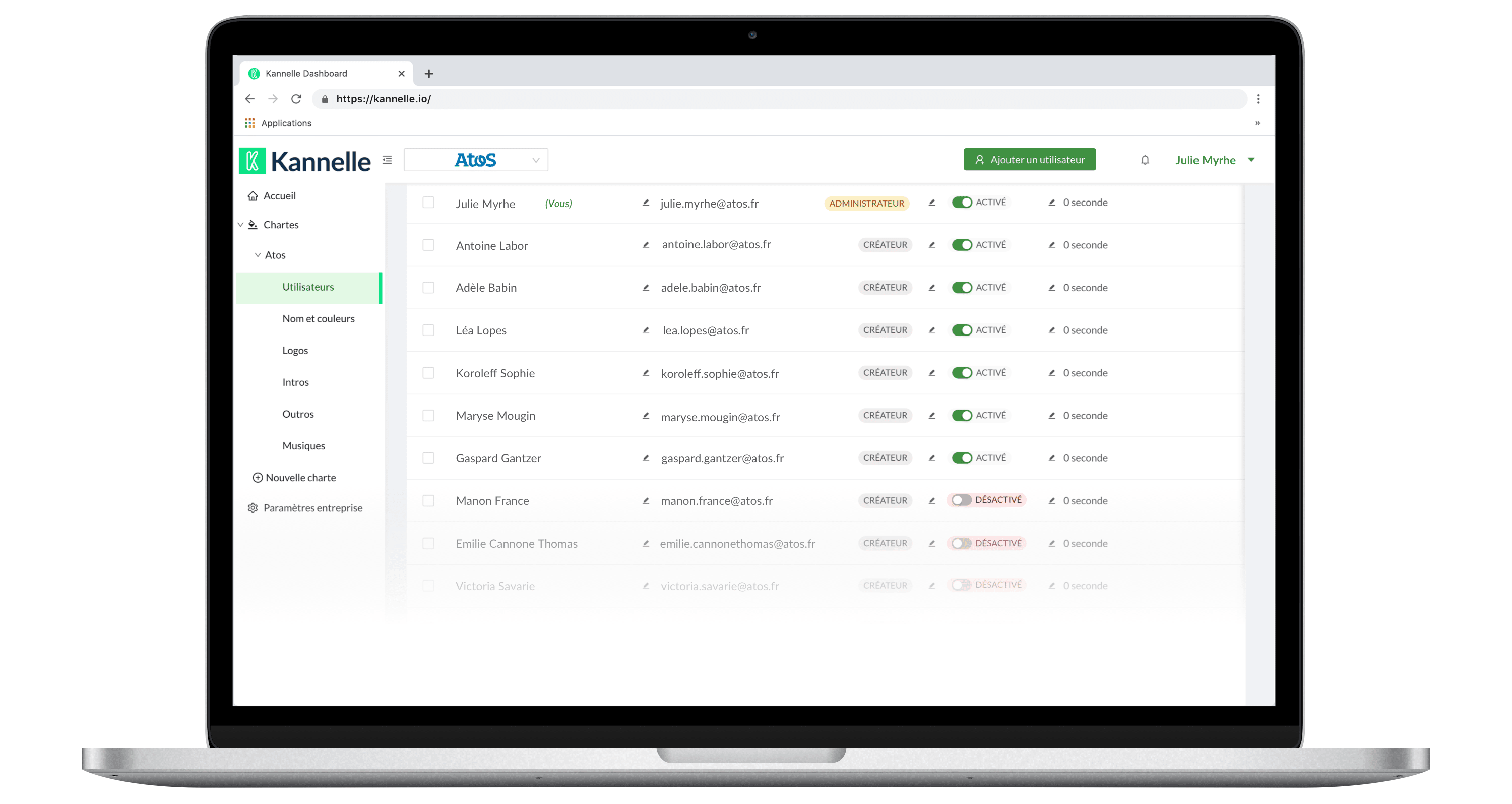This screenshot has height=804, width=1512.
Task: Select the Musiques sidebar item
Action: point(303,445)
